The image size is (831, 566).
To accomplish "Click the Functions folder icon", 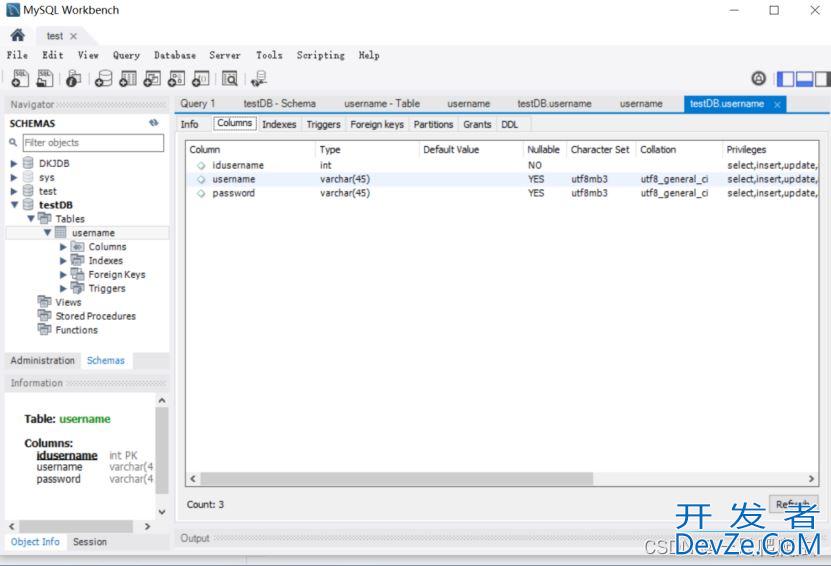I will 45,329.
